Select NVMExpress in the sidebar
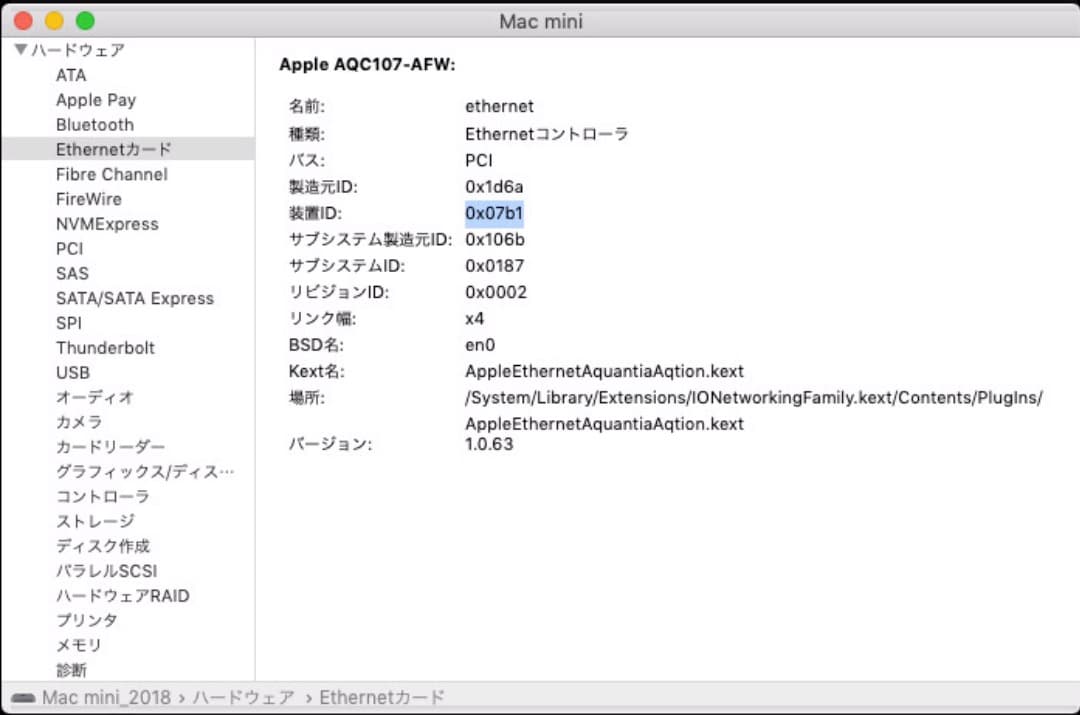 (x=107, y=223)
